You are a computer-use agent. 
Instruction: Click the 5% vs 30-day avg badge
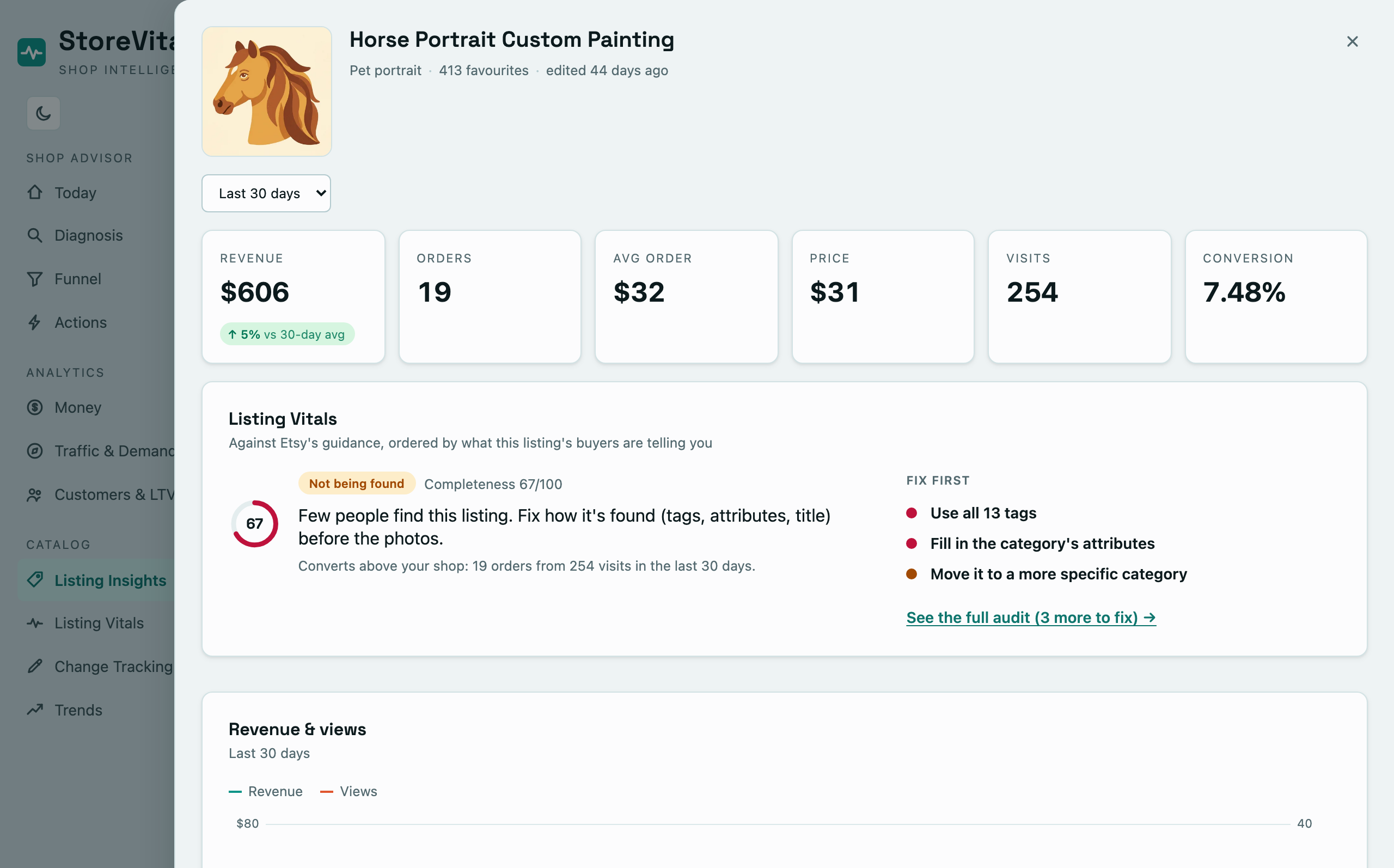click(x=287, y=334)
